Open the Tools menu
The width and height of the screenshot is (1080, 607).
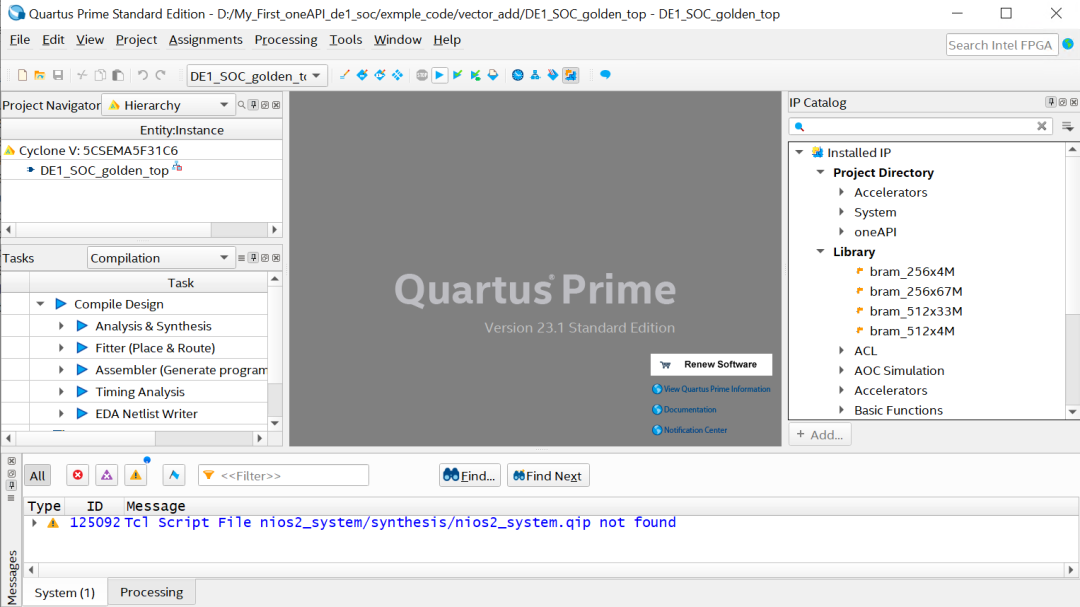(345, 40)
